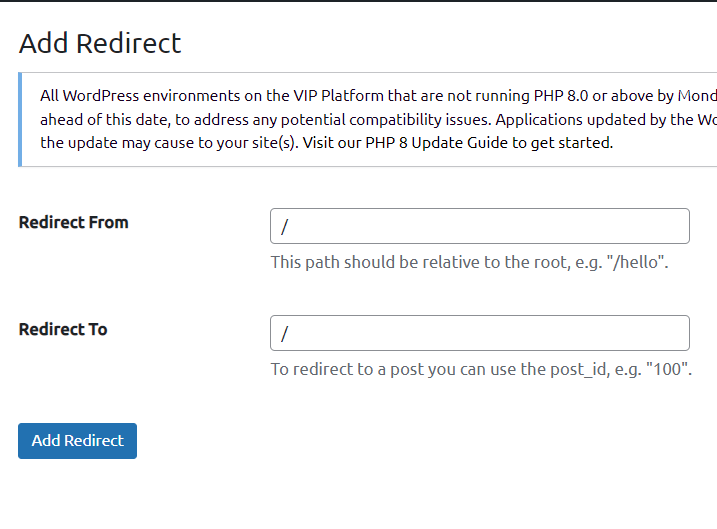The image size is (717, 529).
Task: Click the "100" post_id example text
Action: click(667, 369)
